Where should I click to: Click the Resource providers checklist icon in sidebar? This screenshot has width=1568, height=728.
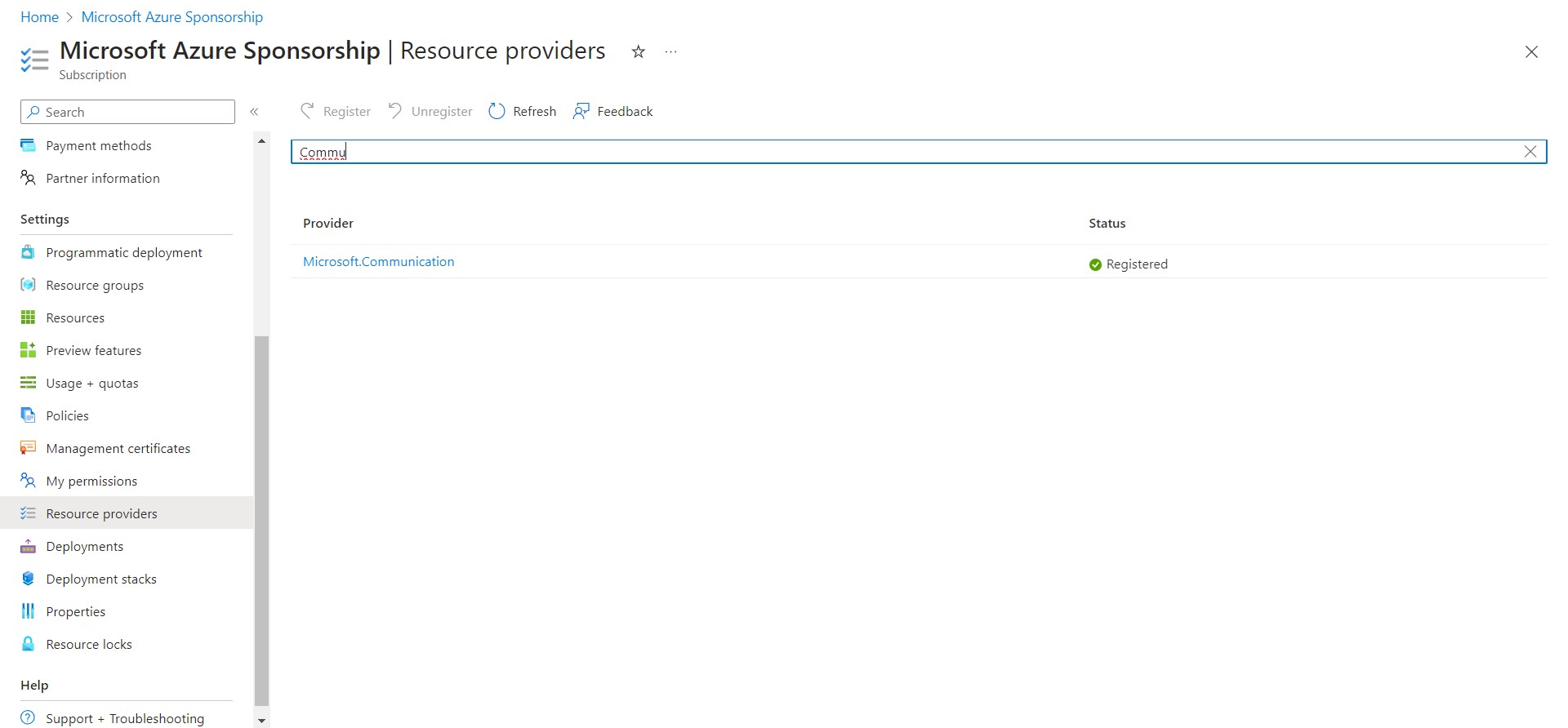click(x=28, y=513)
